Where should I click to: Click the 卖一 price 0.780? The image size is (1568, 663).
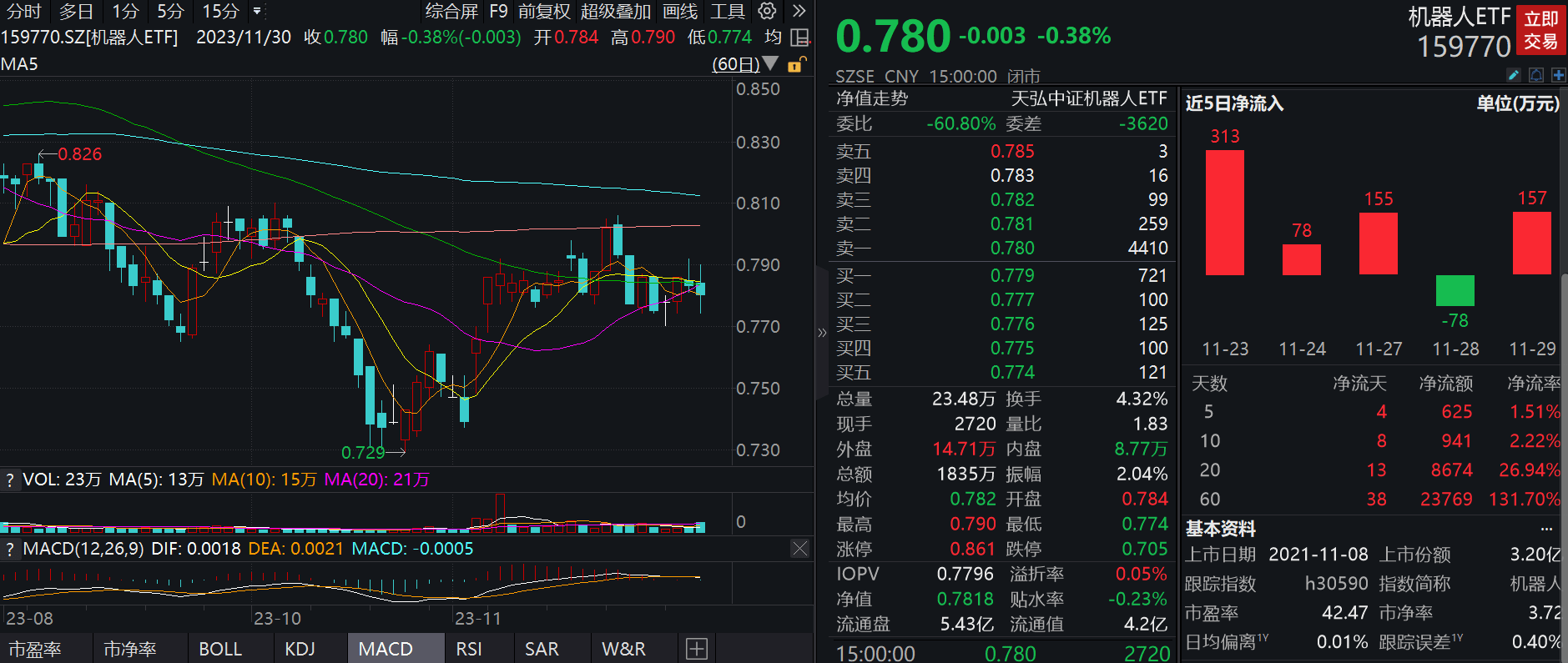[1012, 248]
